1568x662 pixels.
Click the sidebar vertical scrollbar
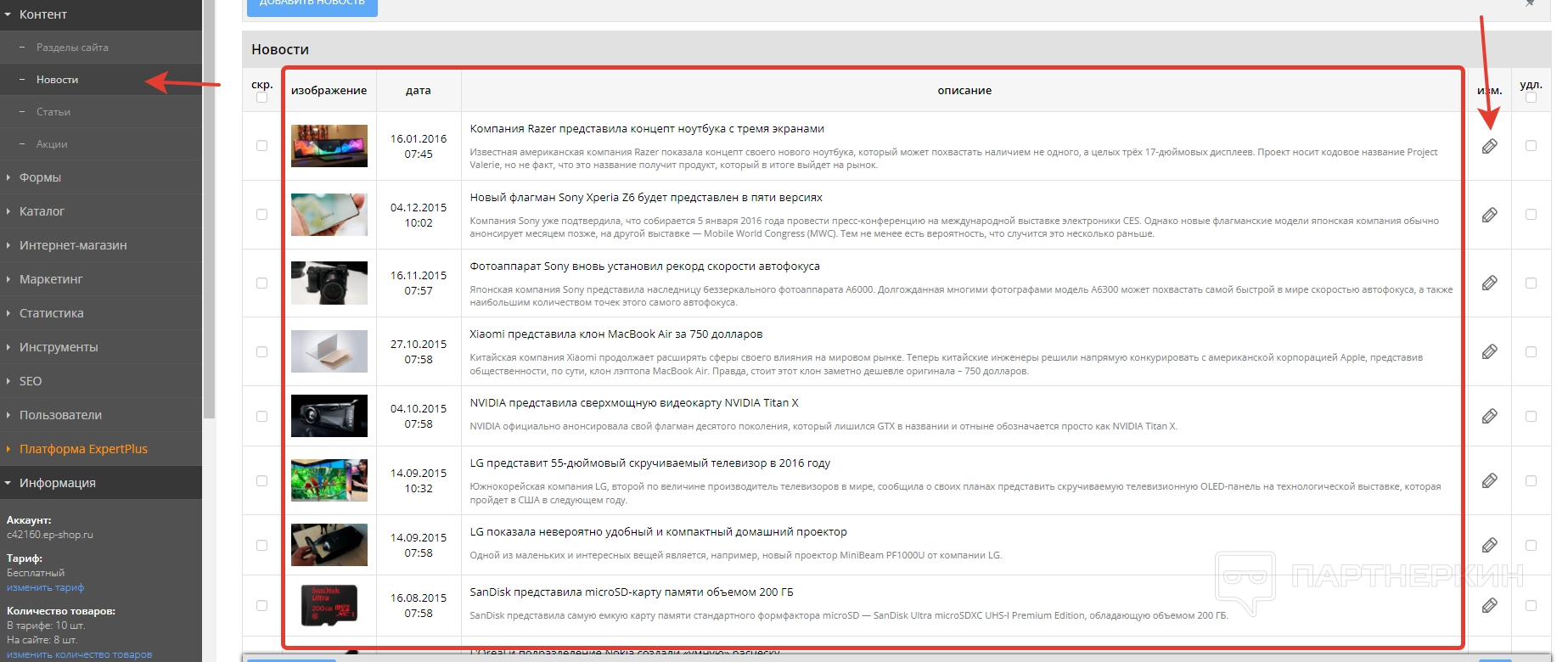coord(209,208)
